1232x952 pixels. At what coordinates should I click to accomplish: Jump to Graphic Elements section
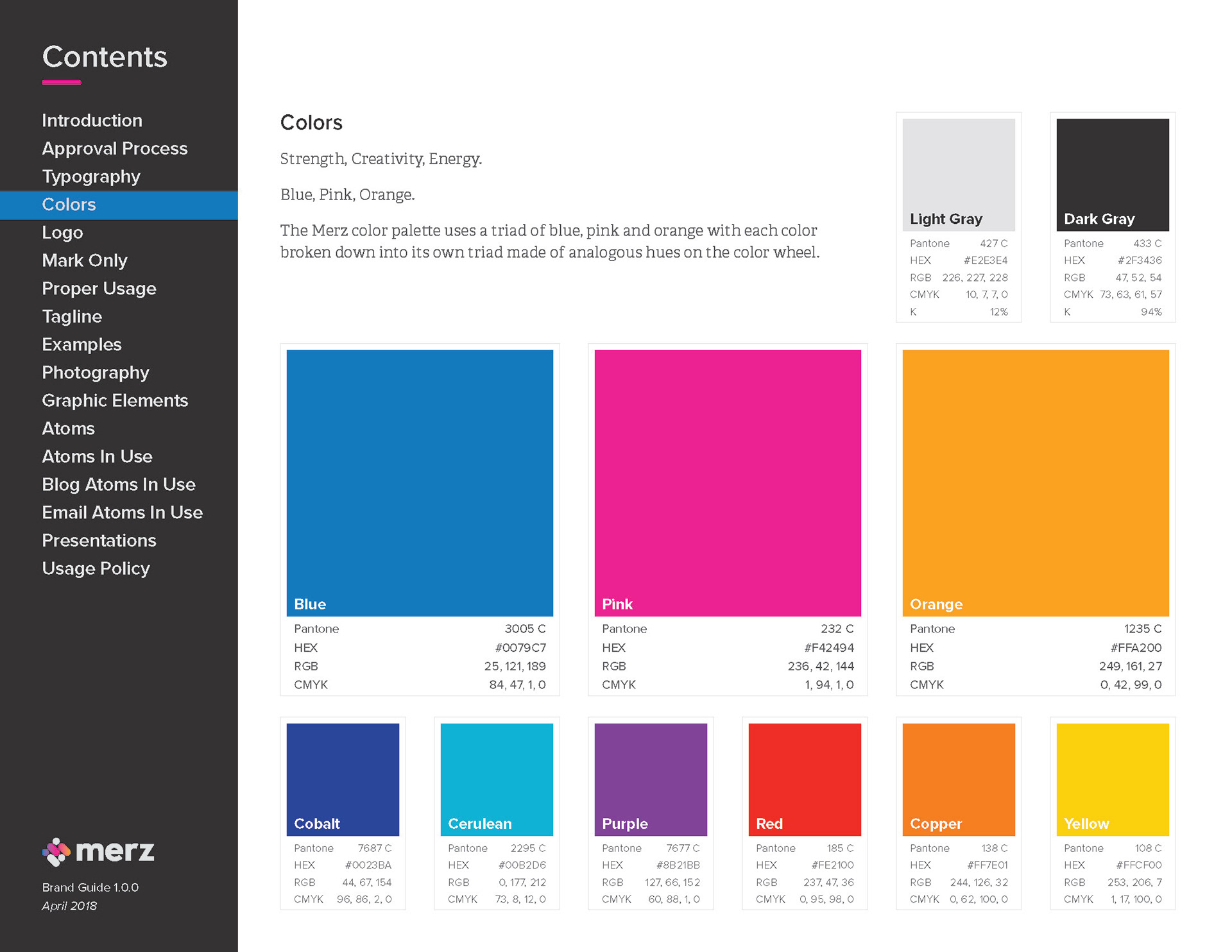point(114,401)
